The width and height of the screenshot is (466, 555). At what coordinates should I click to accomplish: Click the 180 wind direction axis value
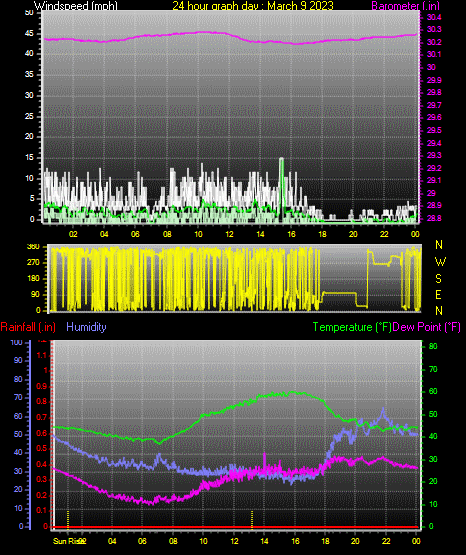point(33,279)
